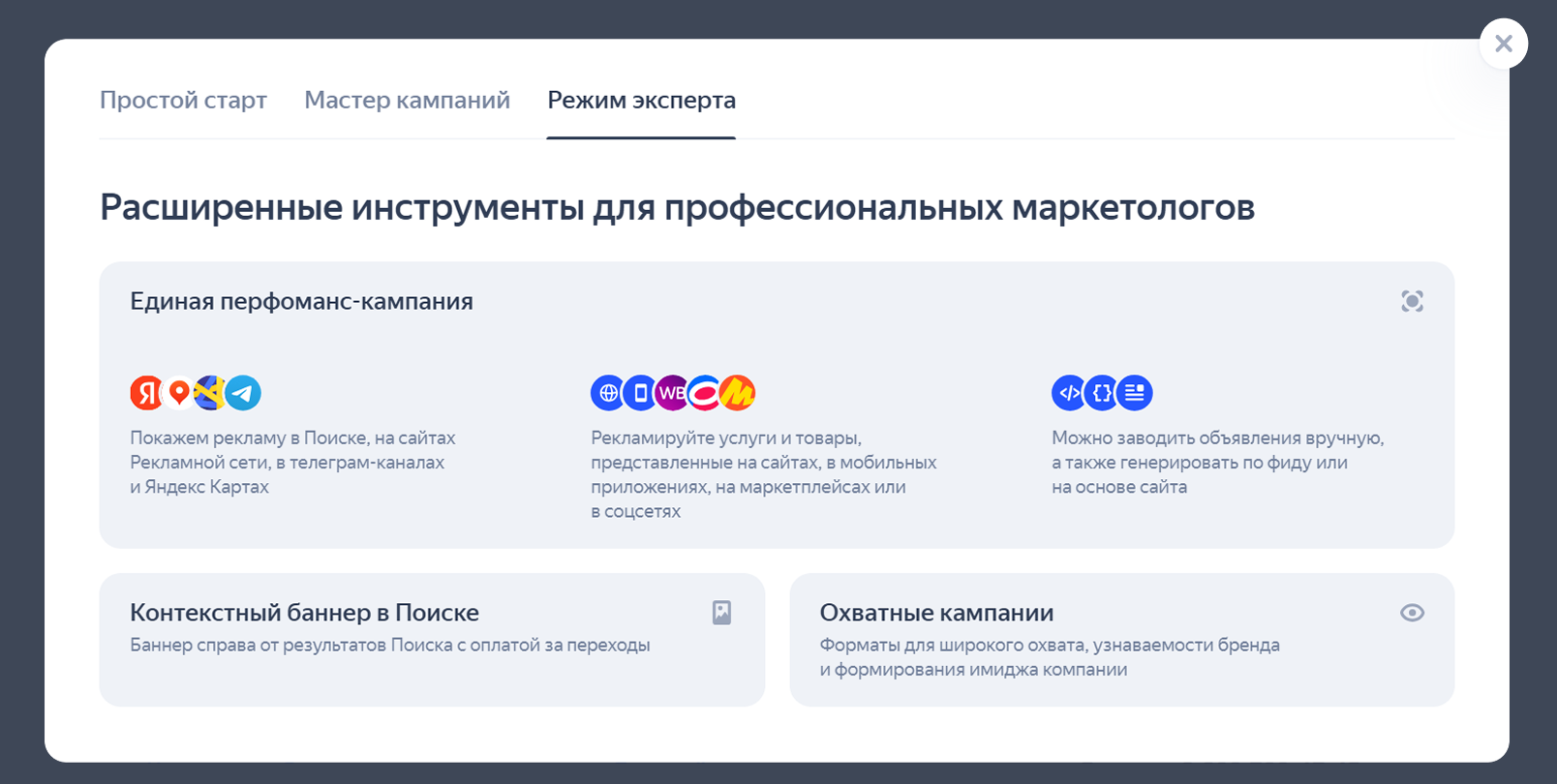Screen dimensions: 1557x784
Task: Choose Контекстный баннер в Поиске card
Action: [432, 640]
